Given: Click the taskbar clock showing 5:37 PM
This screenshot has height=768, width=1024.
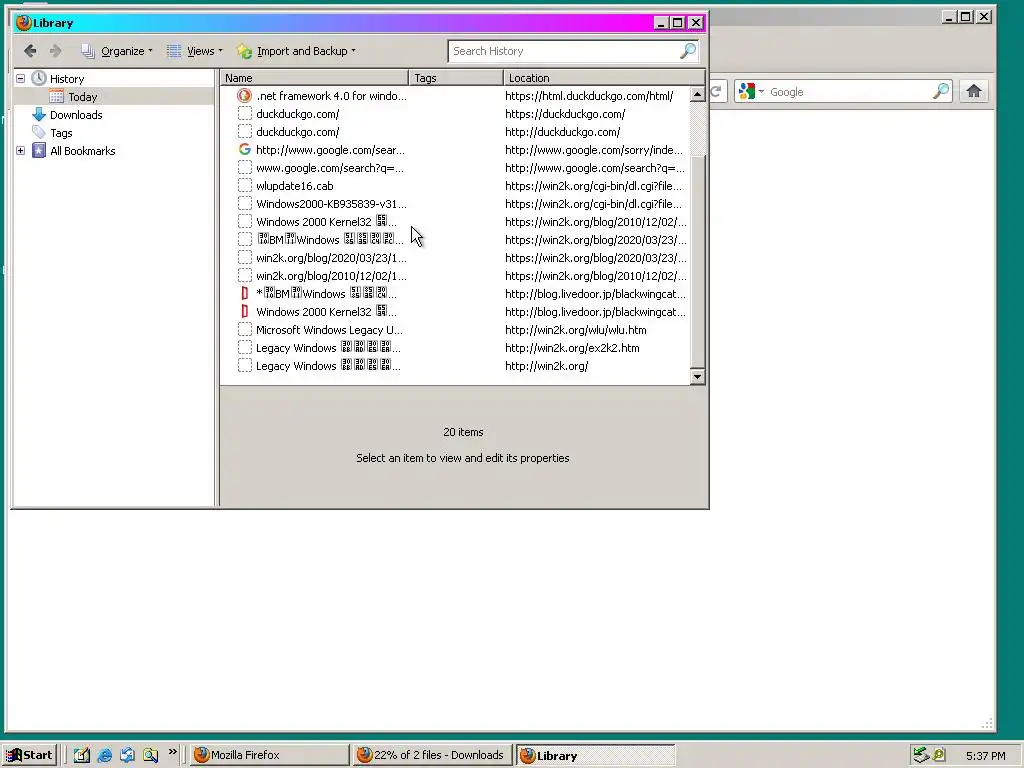Looking at the screenshot, I should [985, 756].
